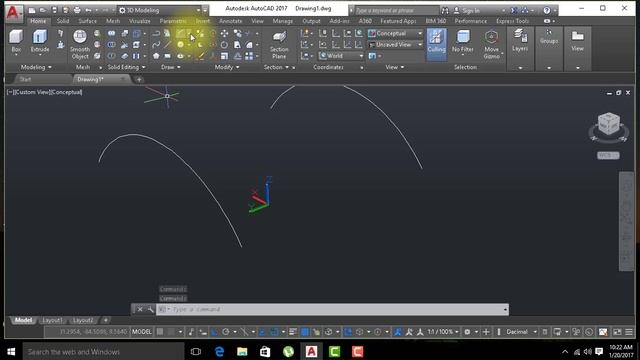Viewport: 640px width, 360px height.
Task: Open the 1:1 / 100% annotation scale dropdown
Action: pyautogui.click(x=443, y=332)
